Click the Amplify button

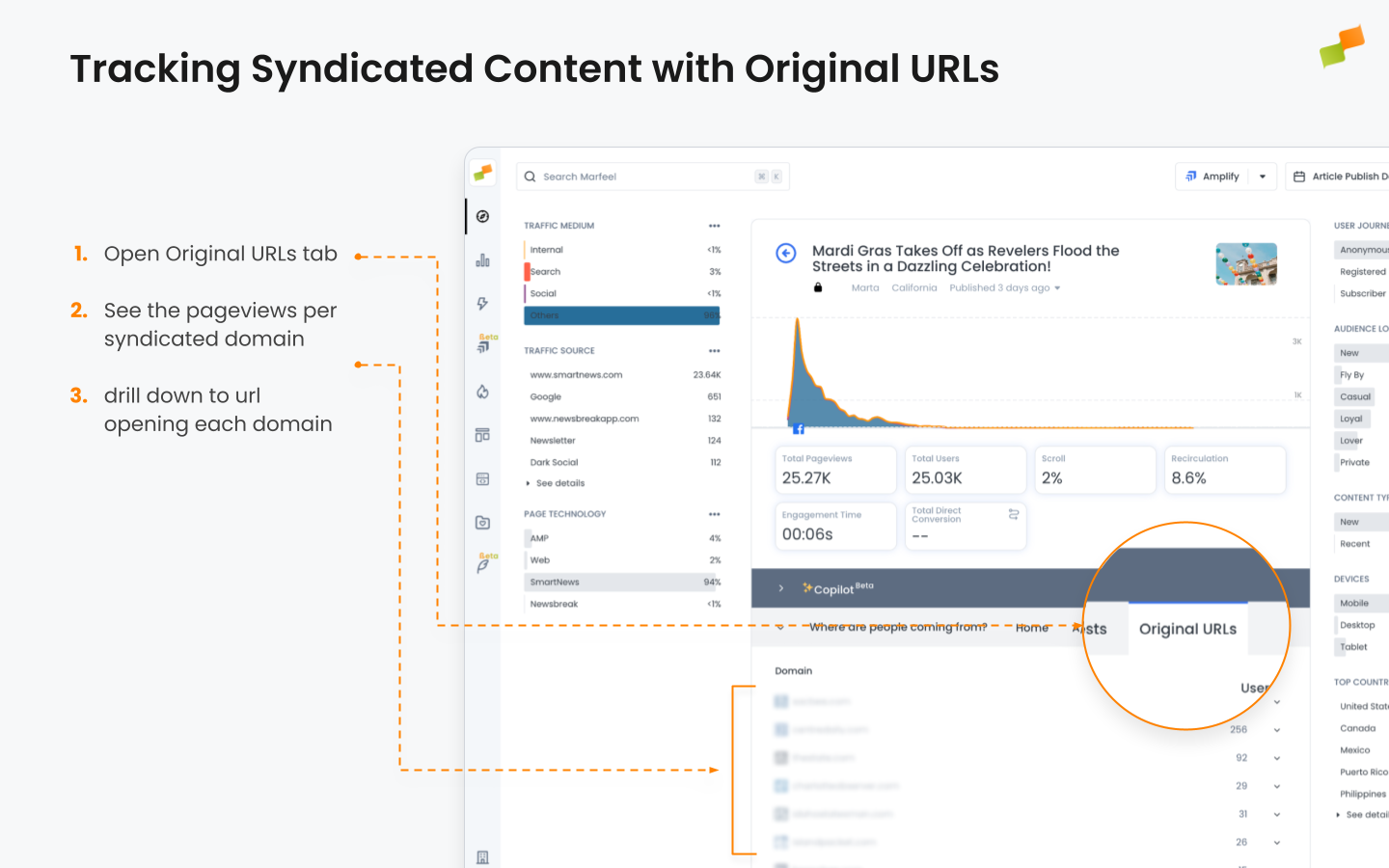[x=1217, y=176]
